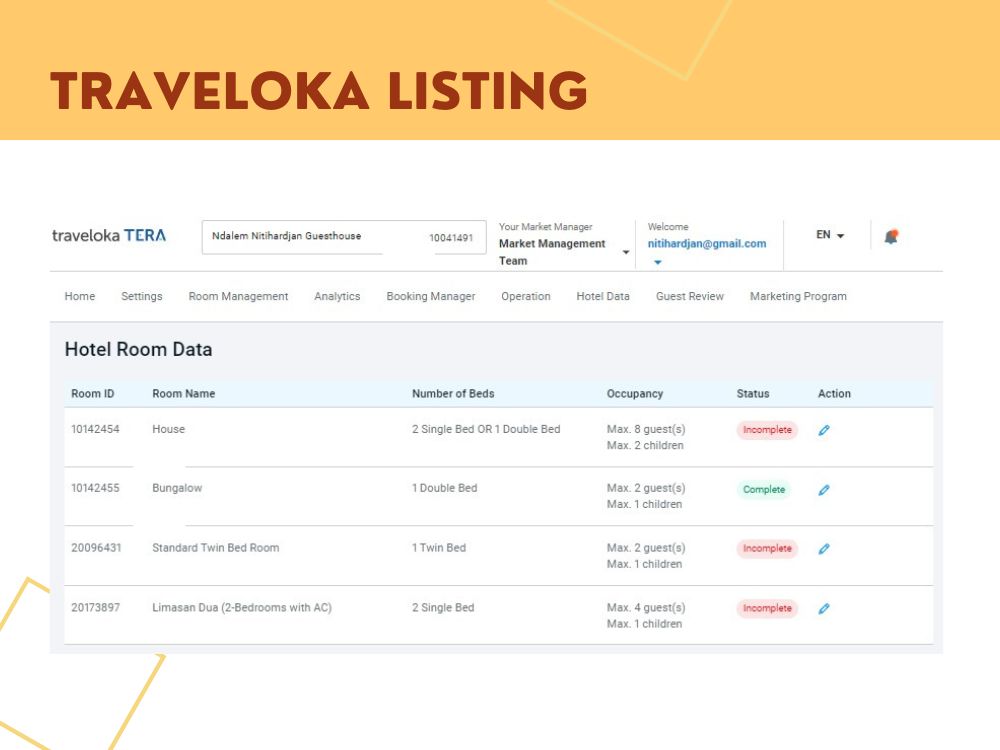Viewport: 1000px width, 750px height.
Task: Open the Marketing Program menu
Action: coord(798,296)
